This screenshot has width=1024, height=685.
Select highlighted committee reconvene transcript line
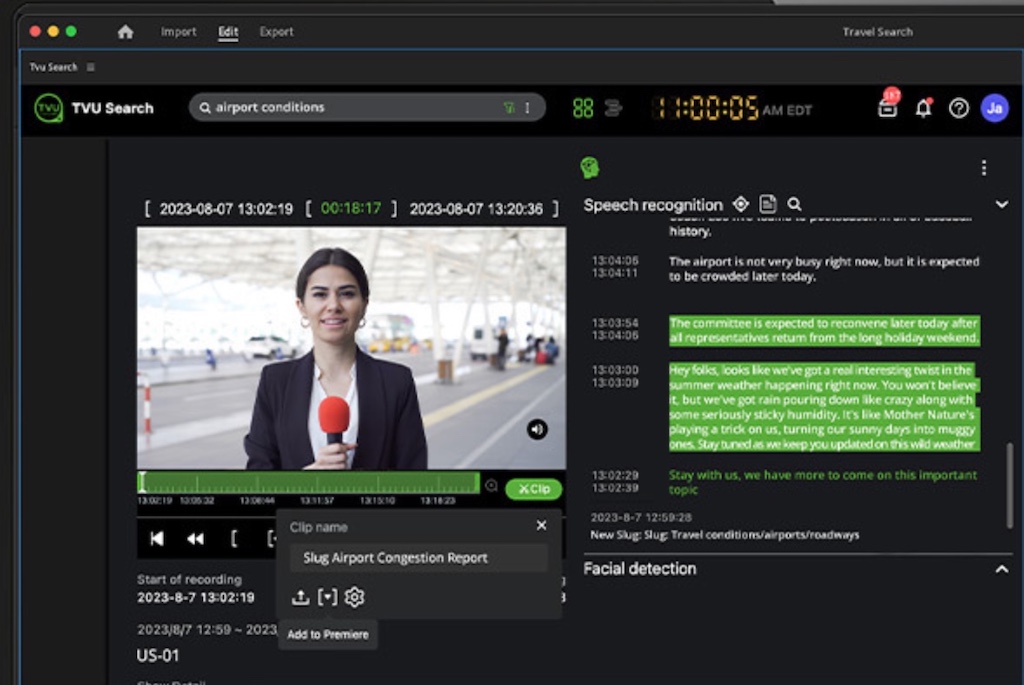coord(824,330)
